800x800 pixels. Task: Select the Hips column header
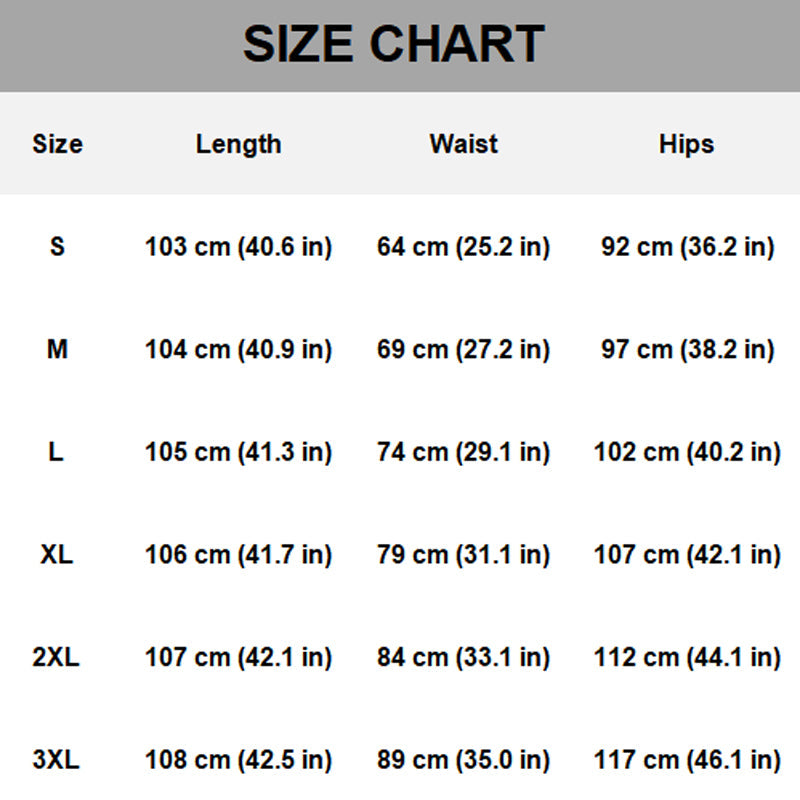[686, 144]
